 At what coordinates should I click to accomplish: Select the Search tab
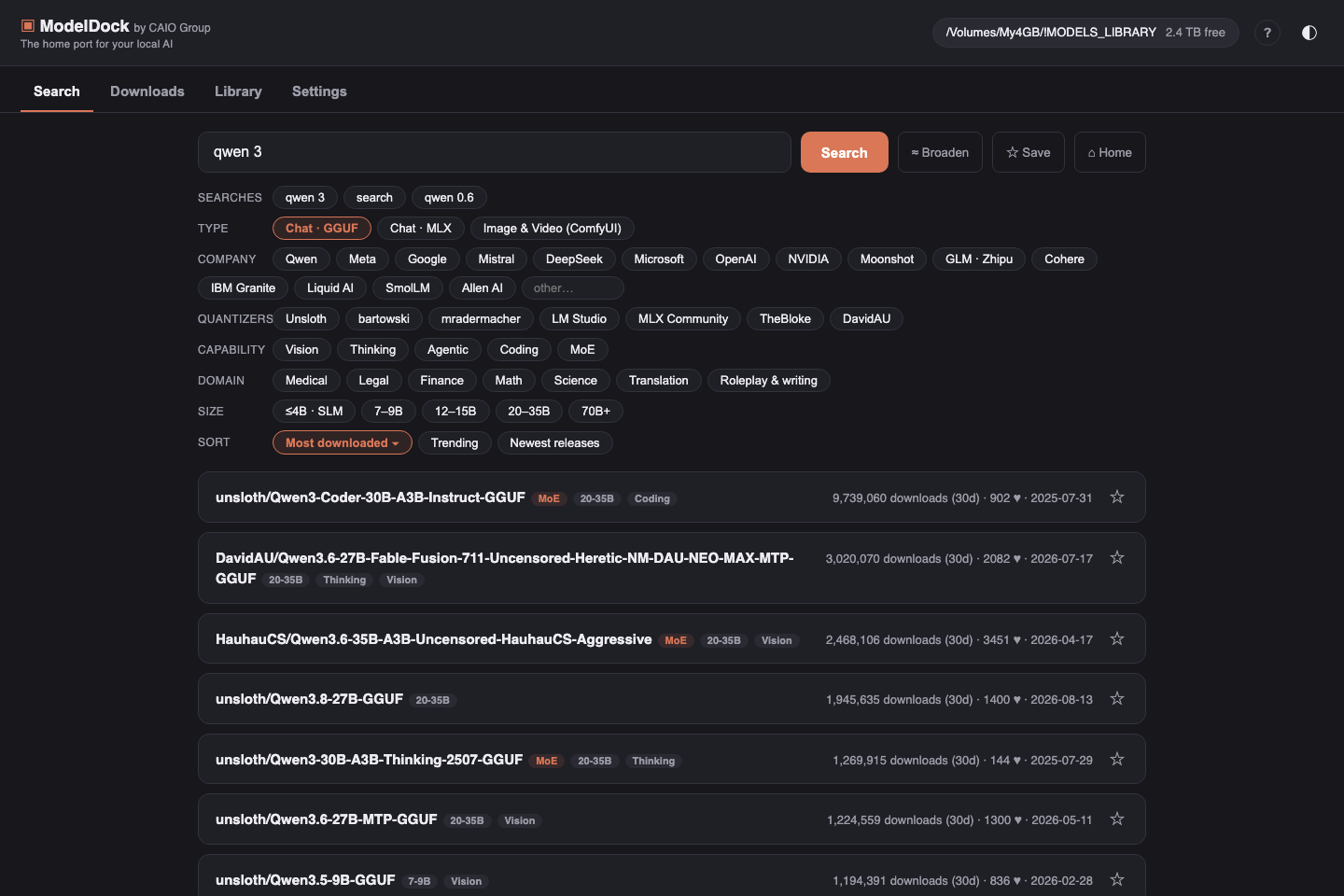[x=57, y=91]
